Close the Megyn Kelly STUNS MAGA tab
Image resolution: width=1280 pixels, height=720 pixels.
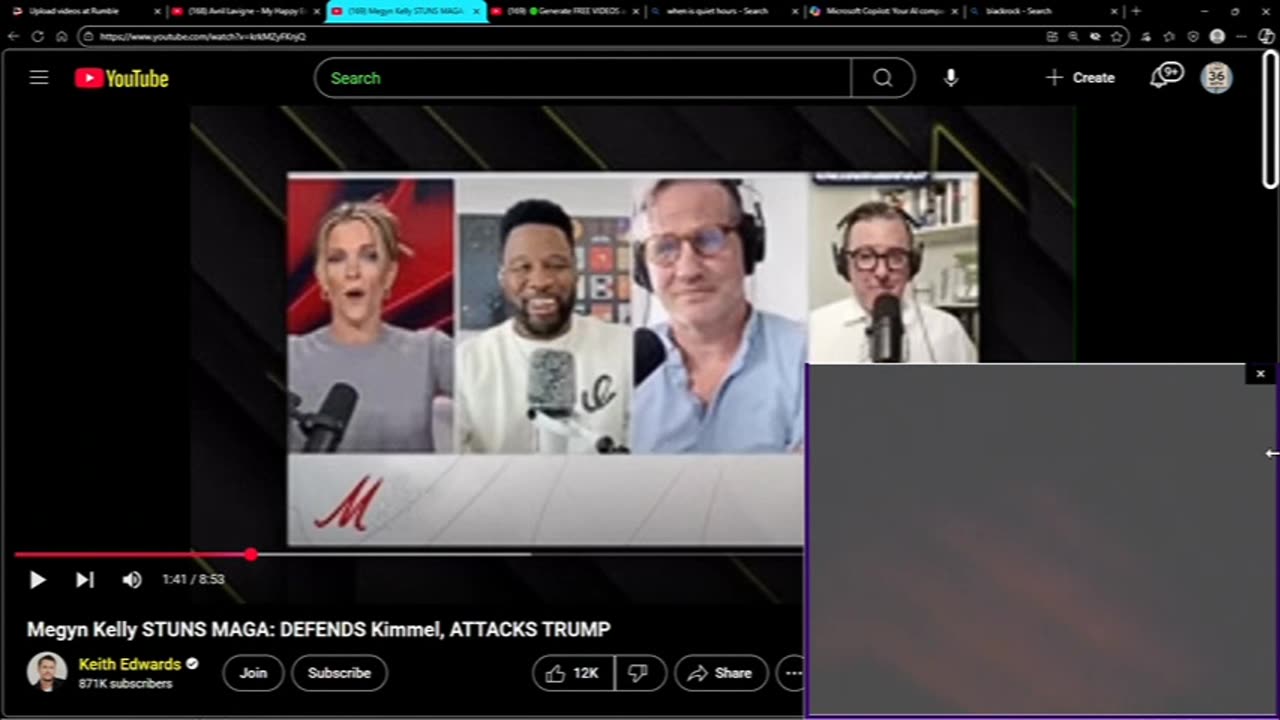(476, 12)
